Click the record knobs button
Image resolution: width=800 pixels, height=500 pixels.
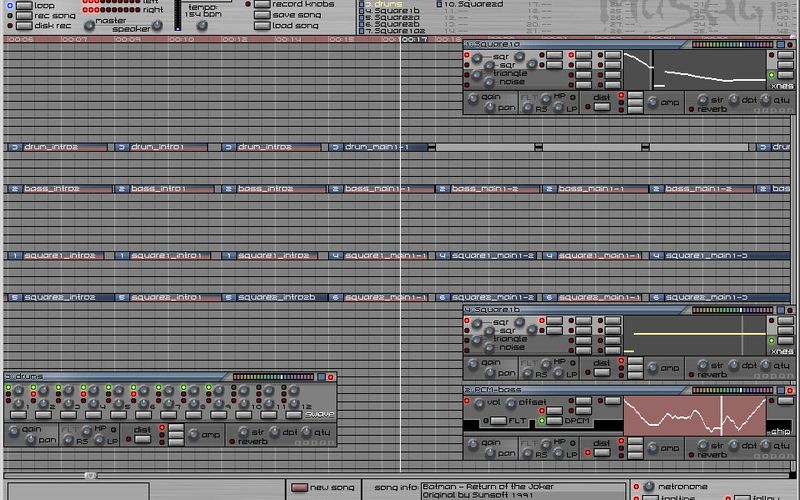click(261, 4)
